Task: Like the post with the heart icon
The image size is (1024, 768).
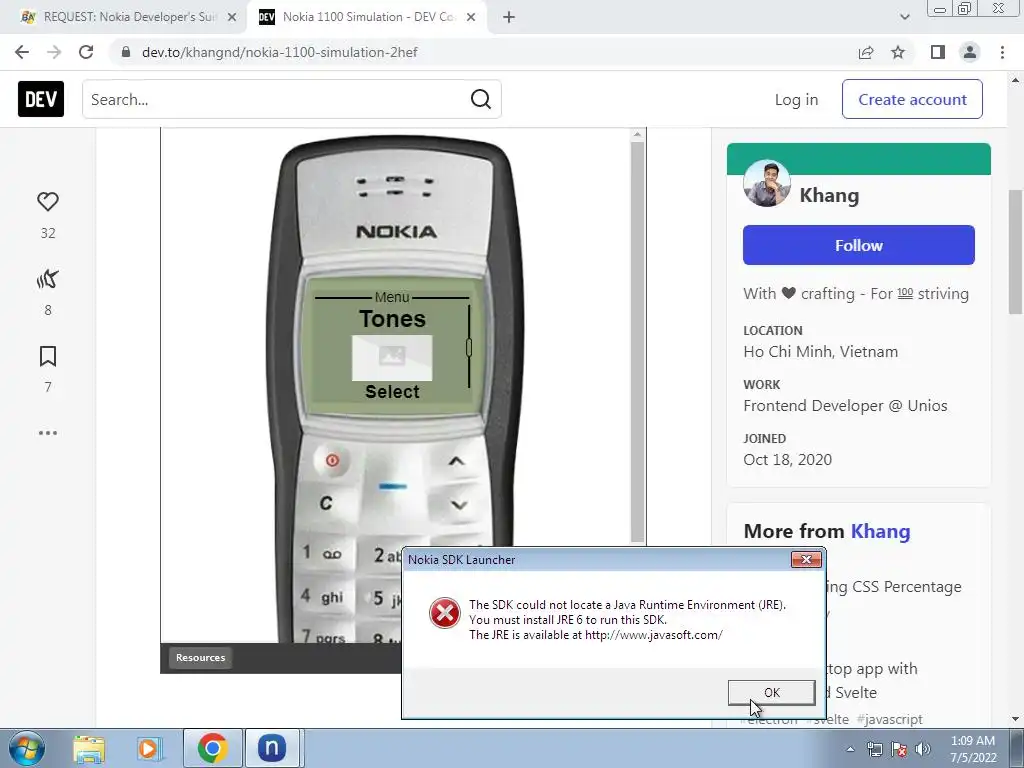Action: [48, 202]
